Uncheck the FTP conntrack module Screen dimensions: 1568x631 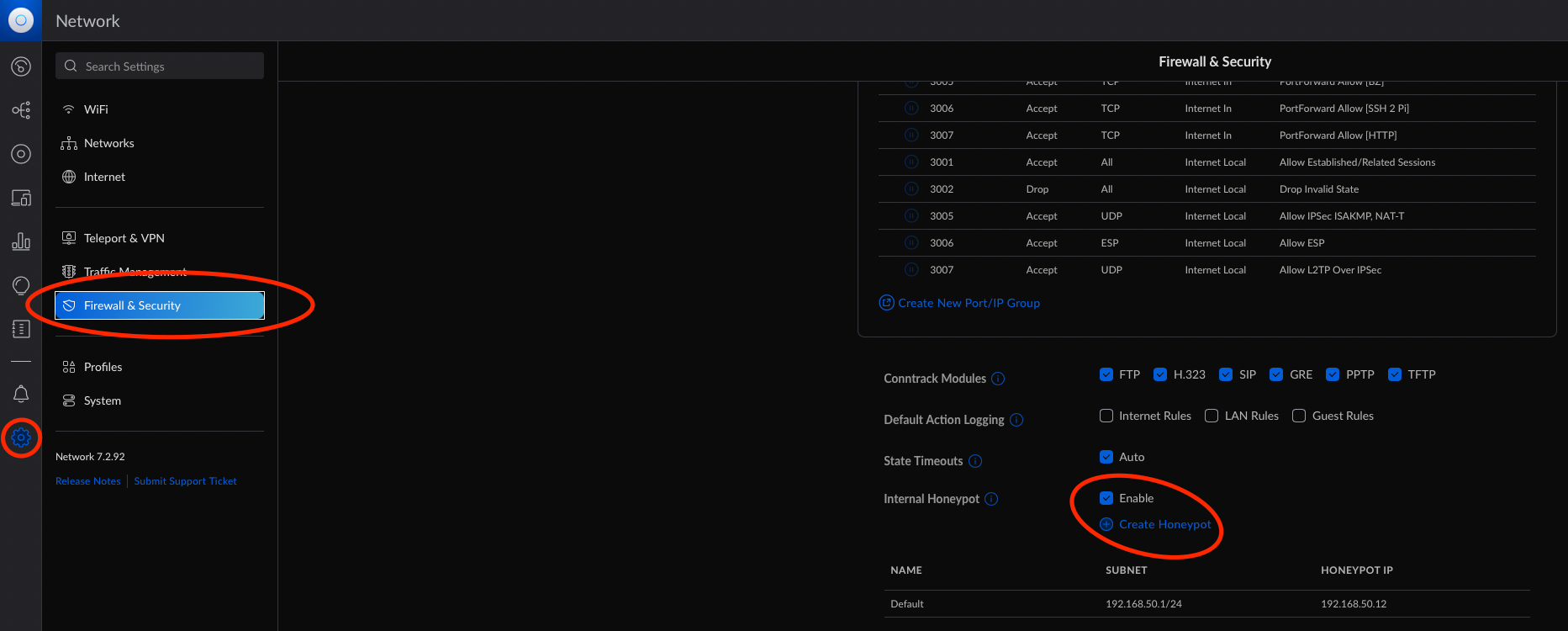point(1106,374)
